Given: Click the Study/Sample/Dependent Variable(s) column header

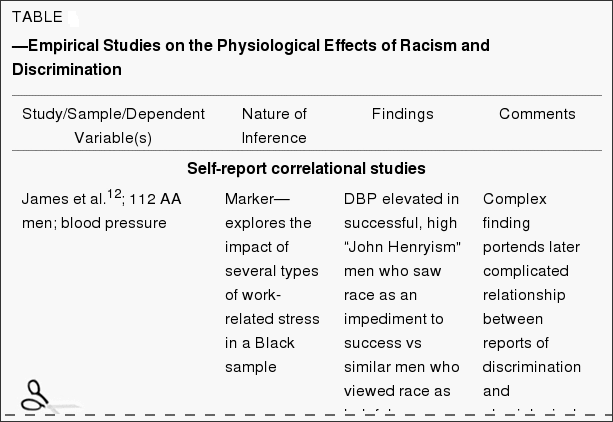Looking at the screenshot, I should 113,126.
